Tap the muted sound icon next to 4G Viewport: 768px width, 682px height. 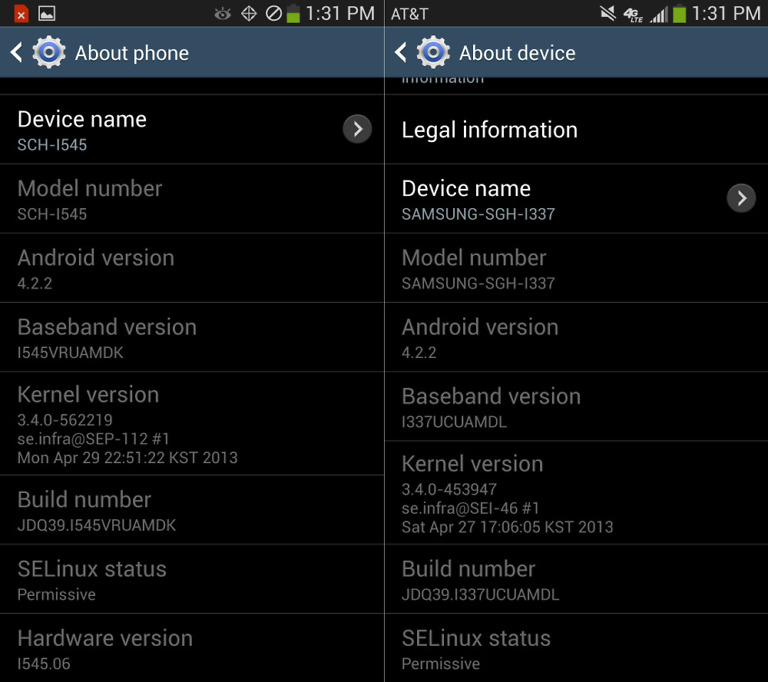607,14
